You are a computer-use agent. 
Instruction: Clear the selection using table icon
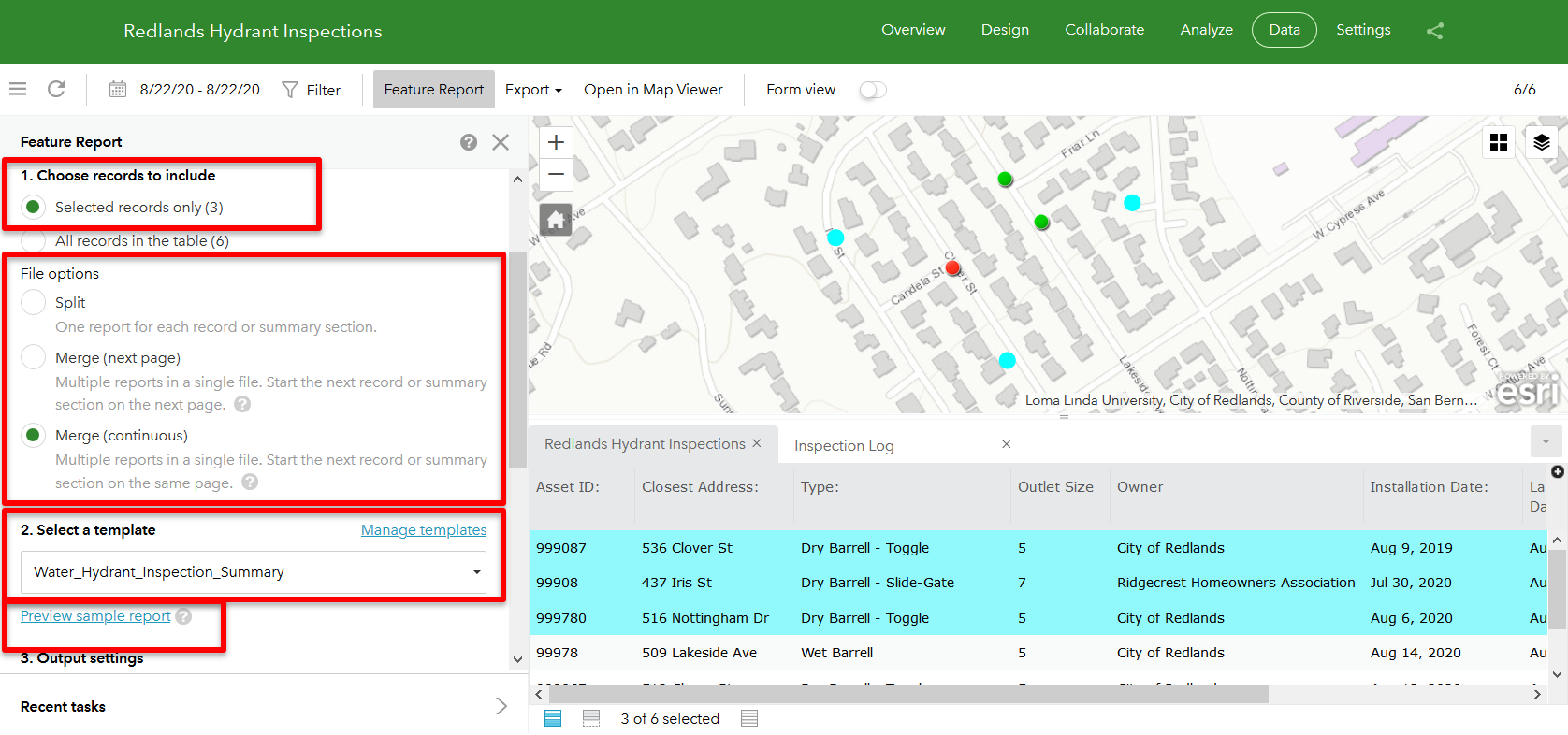coord(591,718)
